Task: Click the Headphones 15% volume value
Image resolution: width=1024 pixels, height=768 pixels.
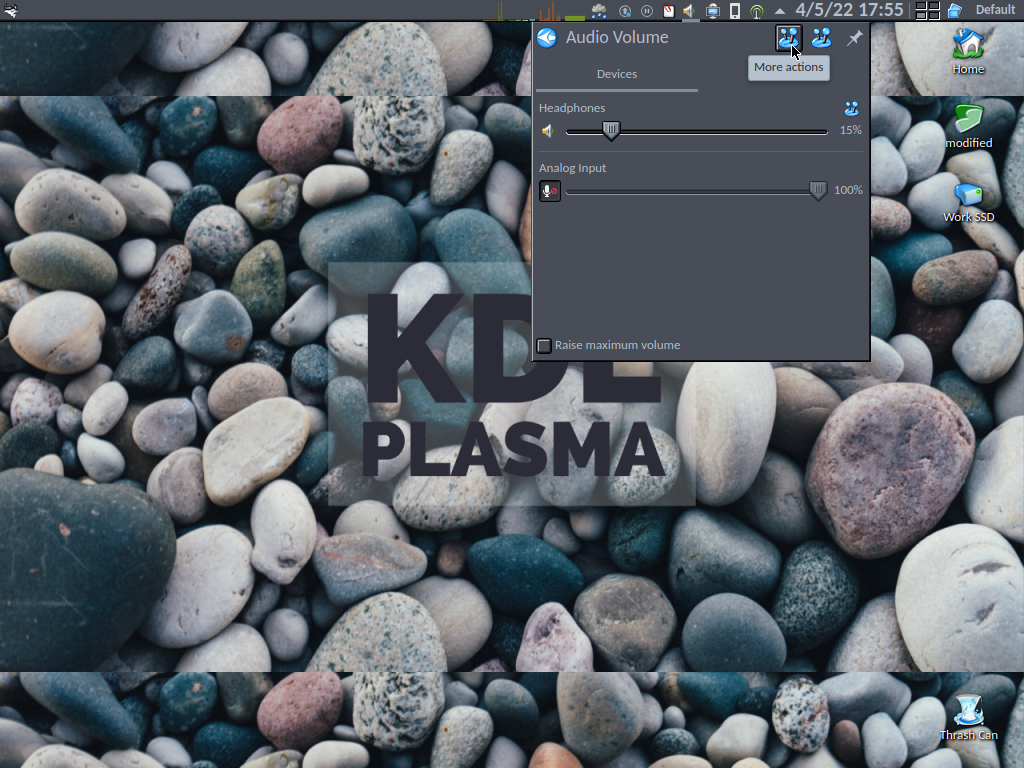Action: [x=850, y=131]
